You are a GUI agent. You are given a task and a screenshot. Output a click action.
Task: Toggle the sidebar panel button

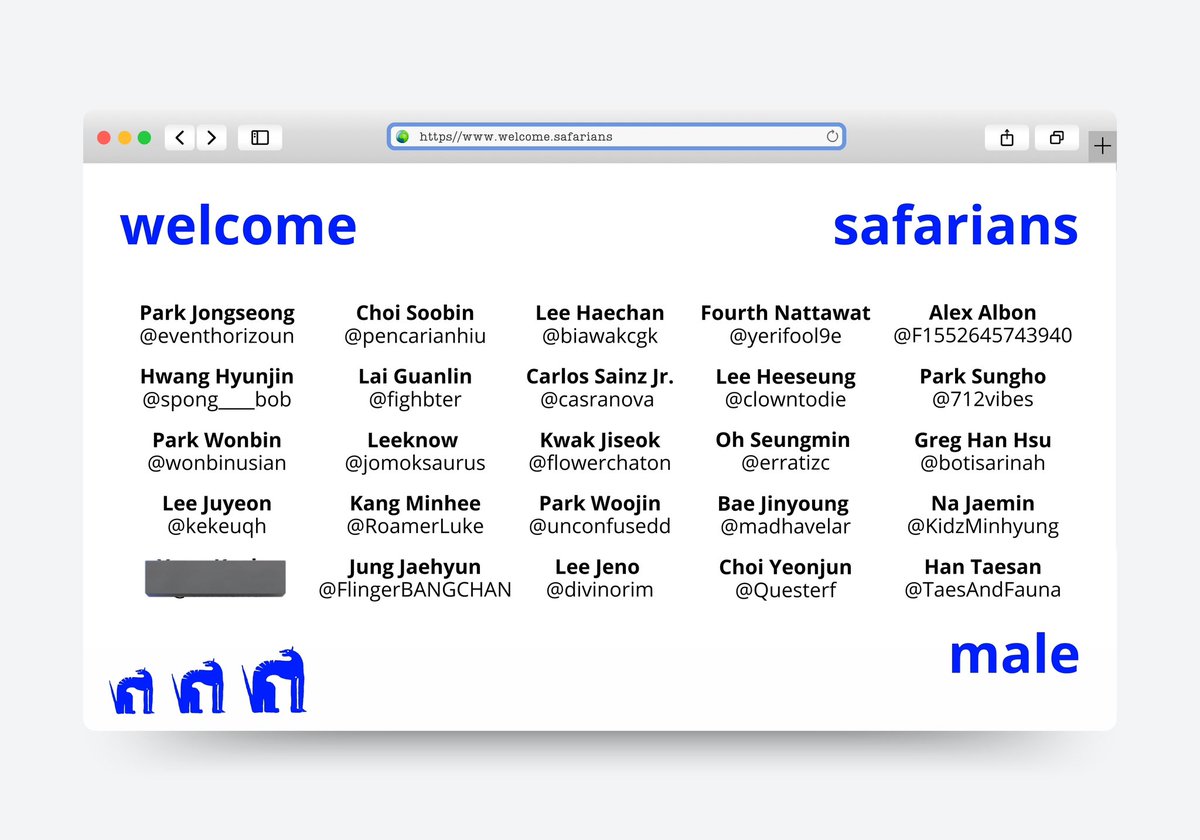pyautogui.click(x=260, y=138)
